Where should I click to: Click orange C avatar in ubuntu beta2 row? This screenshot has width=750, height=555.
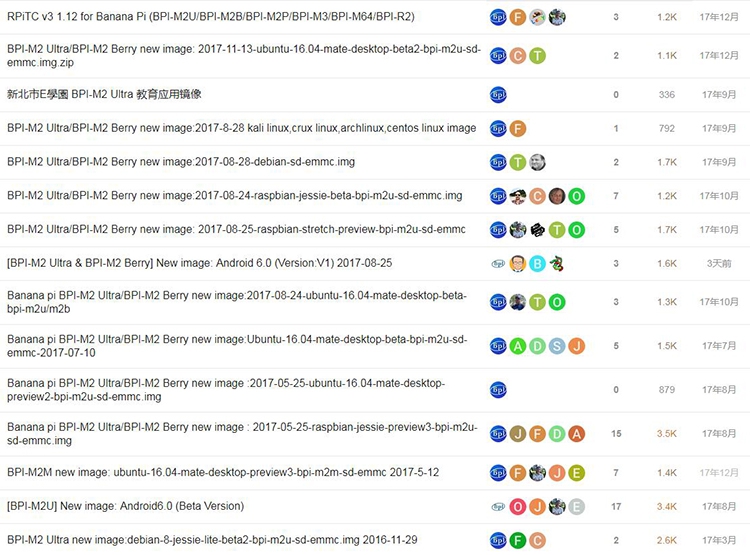pos(518,56)
